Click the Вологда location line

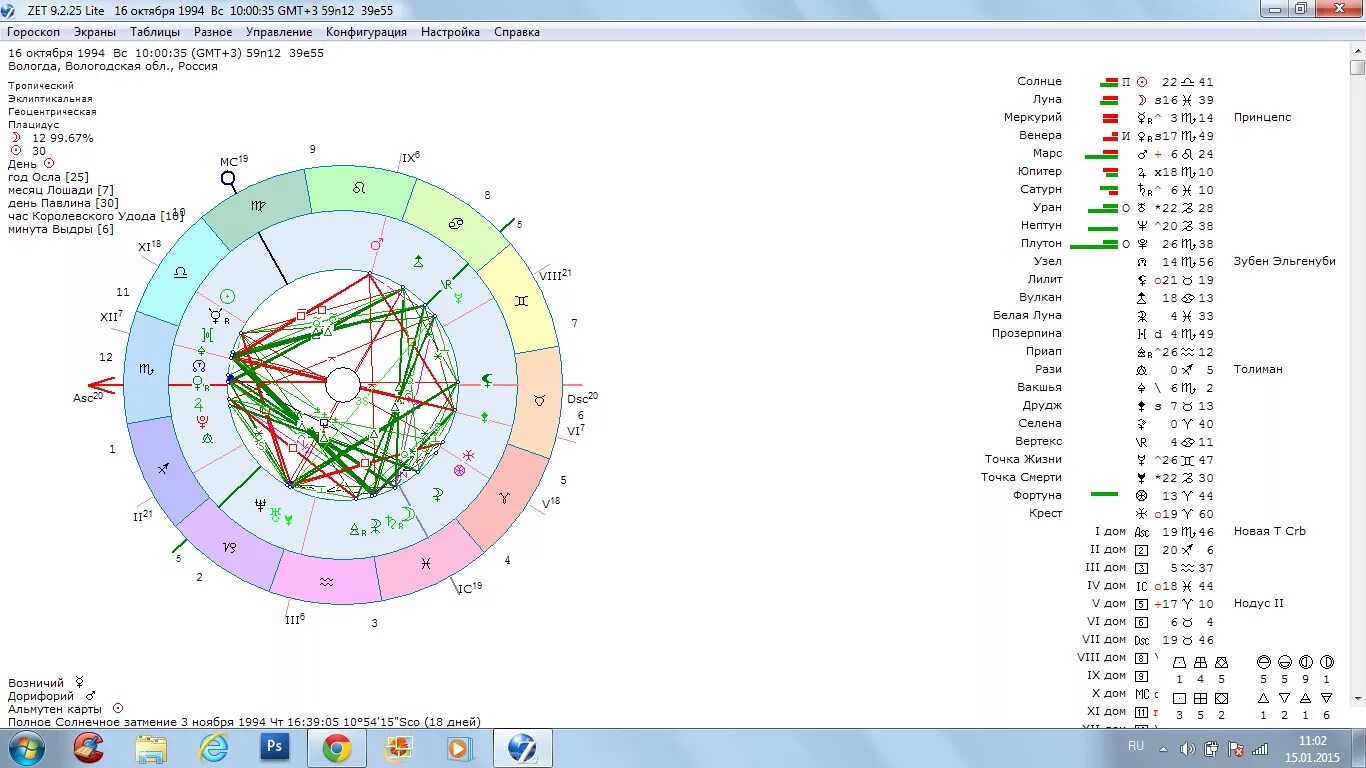tap(112, 66)
